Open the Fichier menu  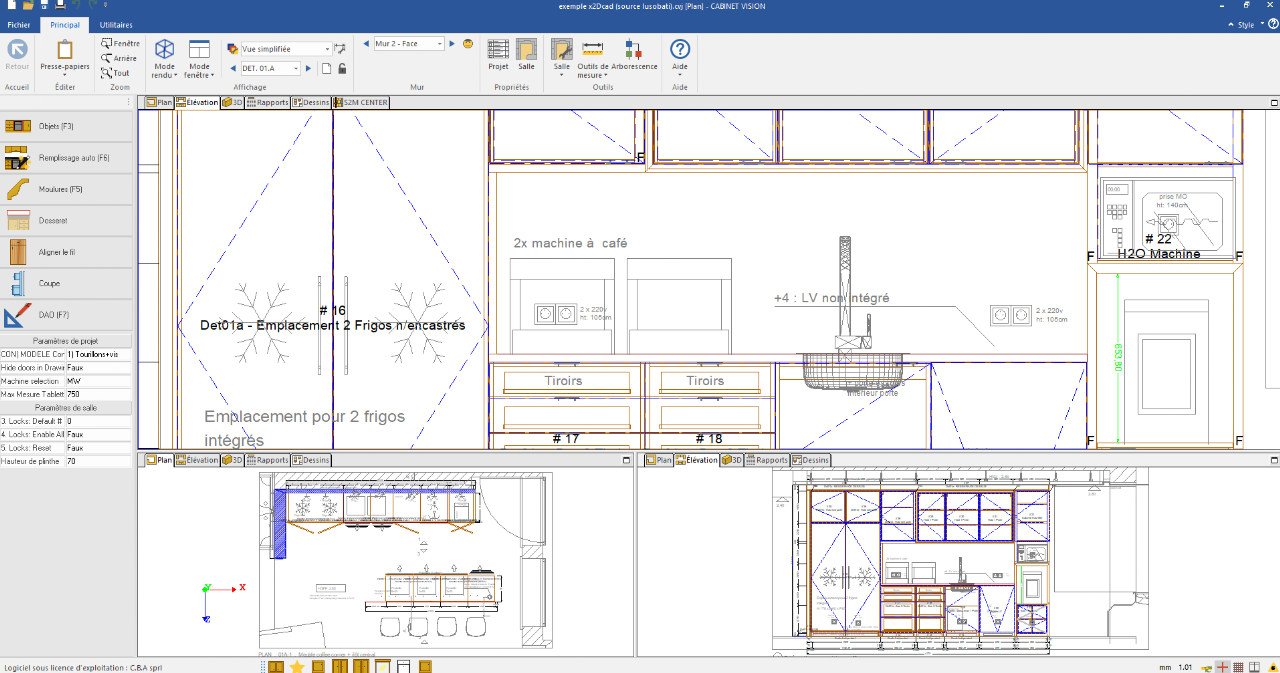(x=18, y=24)
